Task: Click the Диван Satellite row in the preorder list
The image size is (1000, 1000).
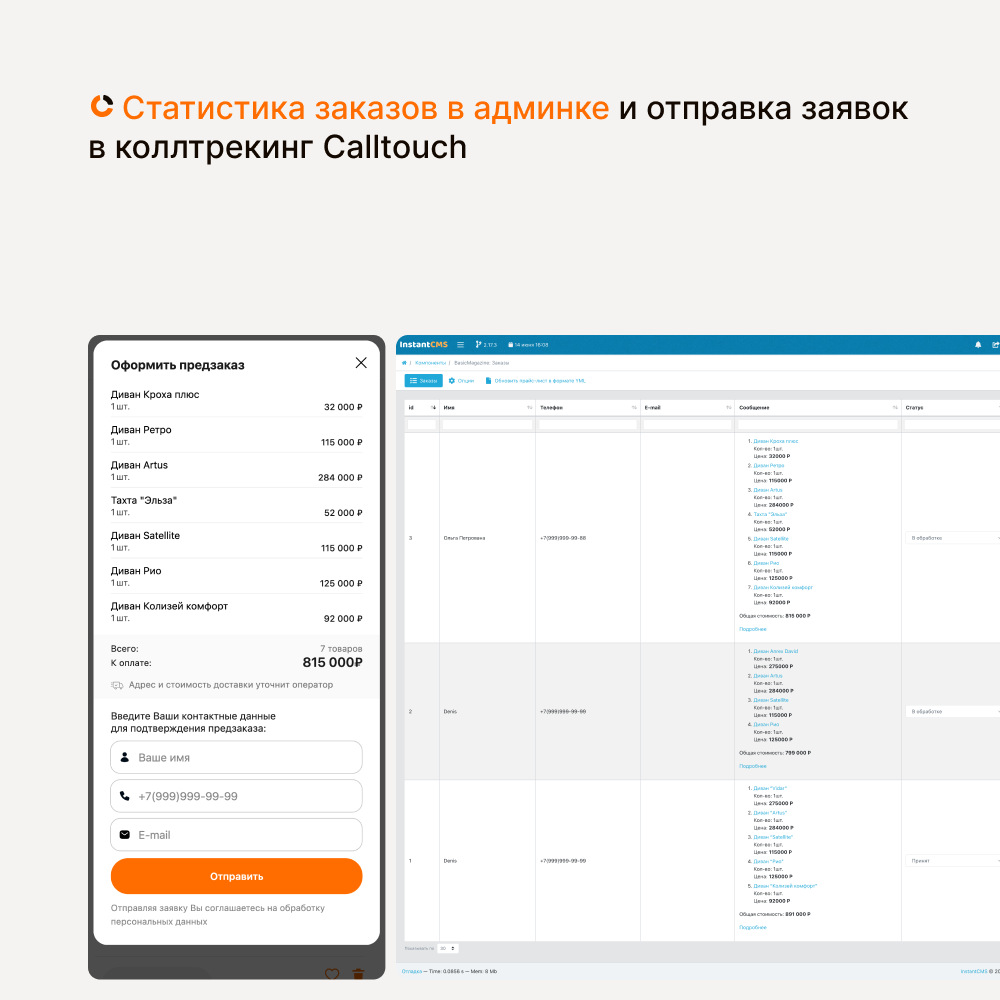Action: tap(237, 541)
